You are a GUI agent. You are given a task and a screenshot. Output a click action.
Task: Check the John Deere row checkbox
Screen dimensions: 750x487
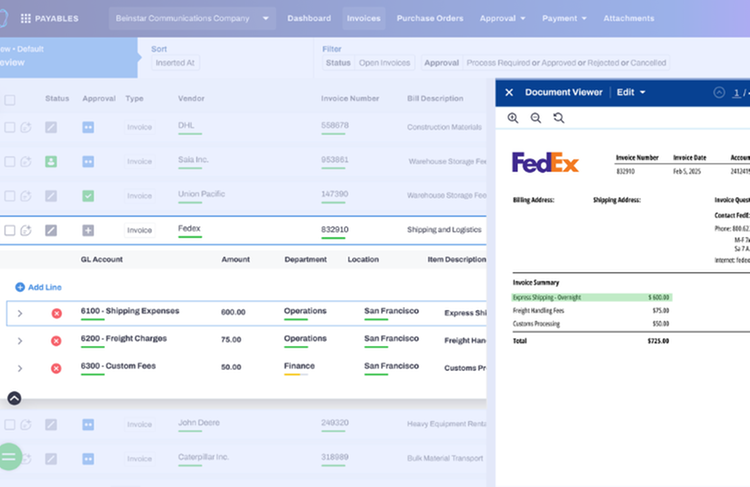coord(10,424)
